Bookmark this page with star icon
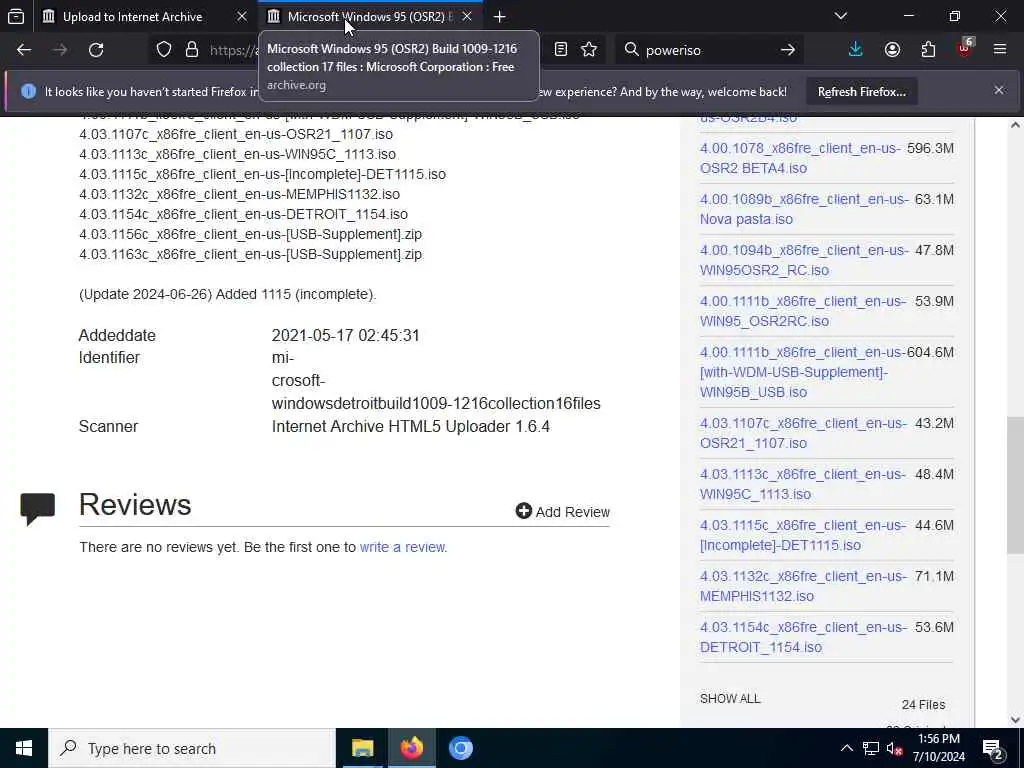This screenshot has width=1024, height=768. [589, 50]
